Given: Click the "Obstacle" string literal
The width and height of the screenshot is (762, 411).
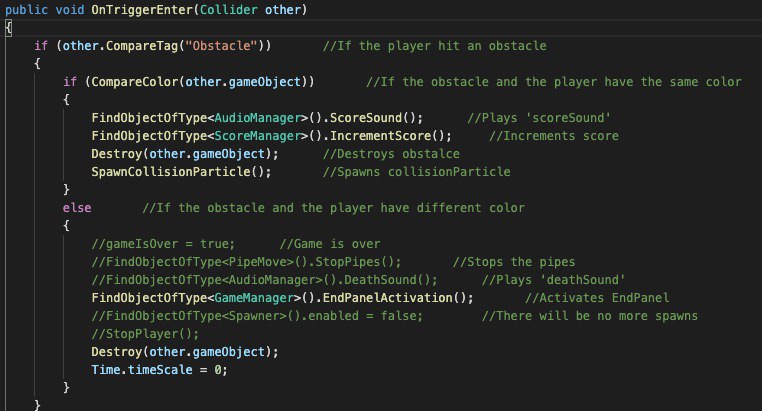Looking at the screenshot, I should coord(221,46).
